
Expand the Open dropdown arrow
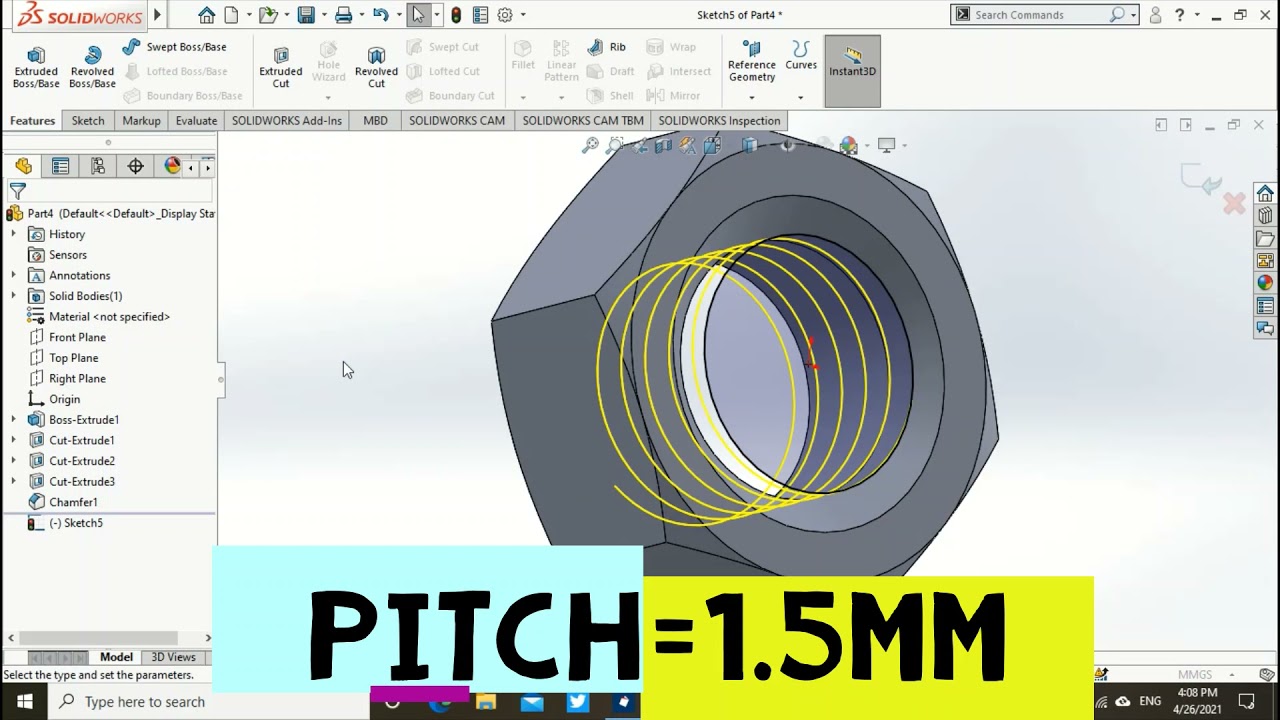[285, 15]
